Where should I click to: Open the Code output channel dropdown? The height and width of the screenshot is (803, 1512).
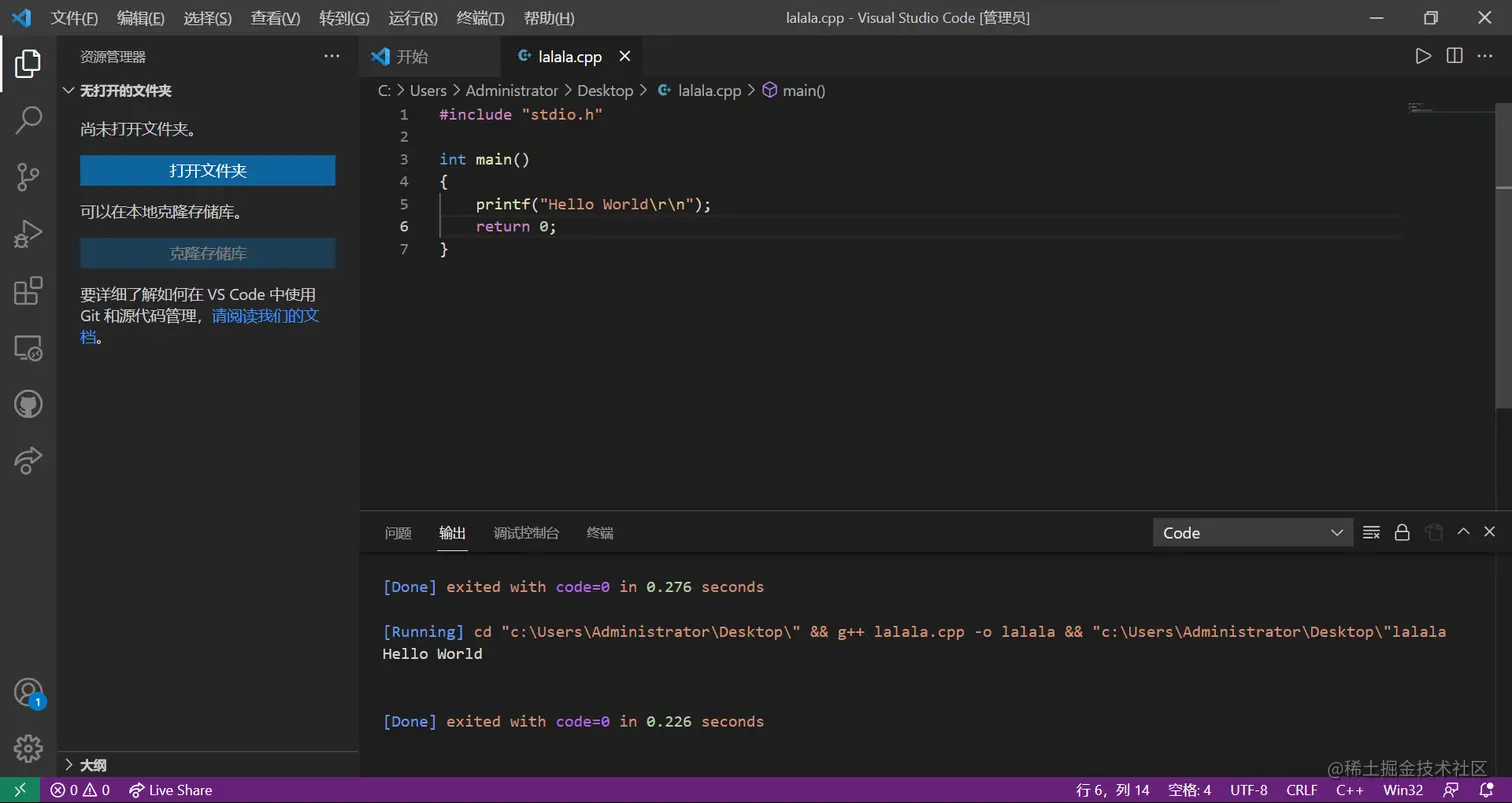1252,533
